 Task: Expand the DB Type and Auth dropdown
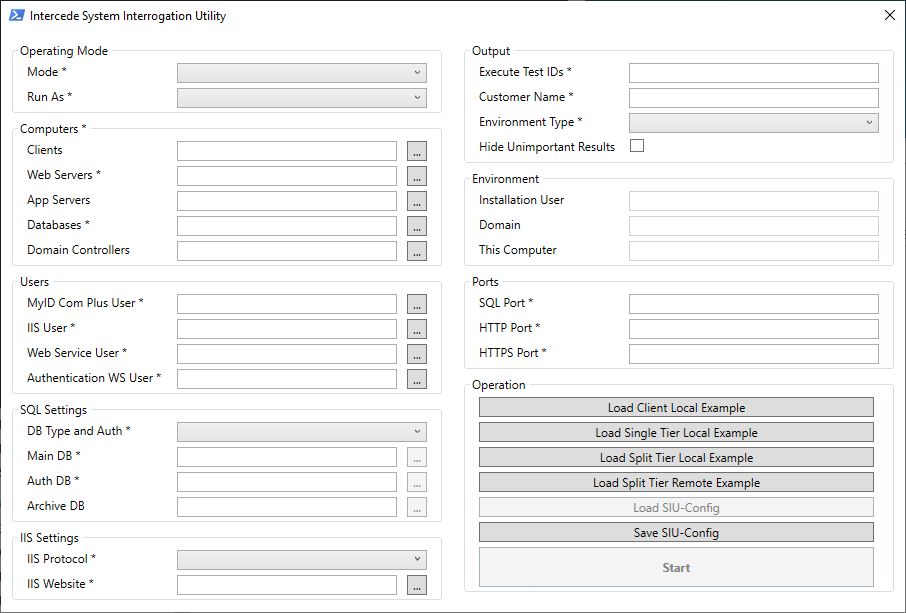(302, 432)
